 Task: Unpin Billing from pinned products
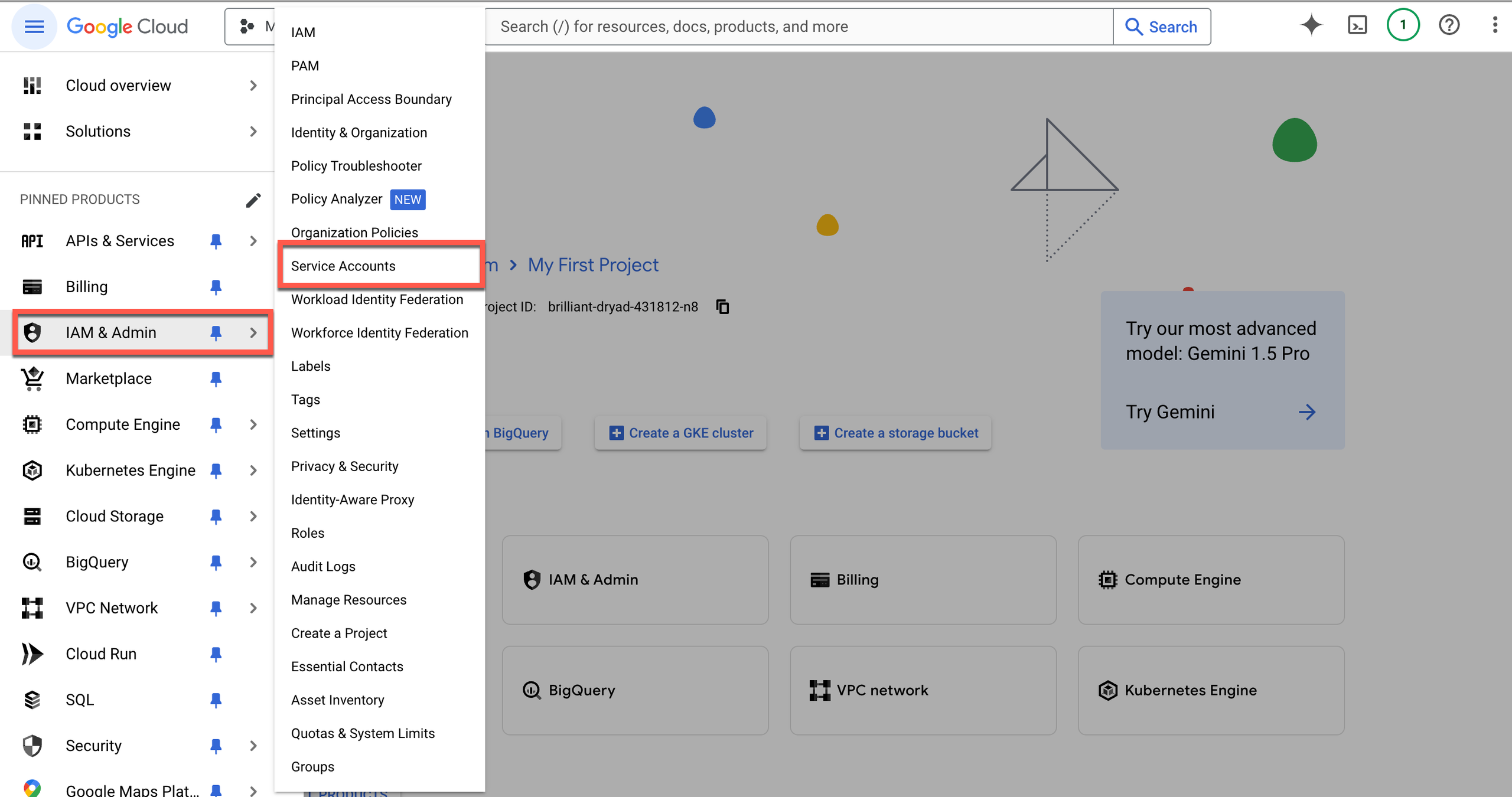click(216, 287)
